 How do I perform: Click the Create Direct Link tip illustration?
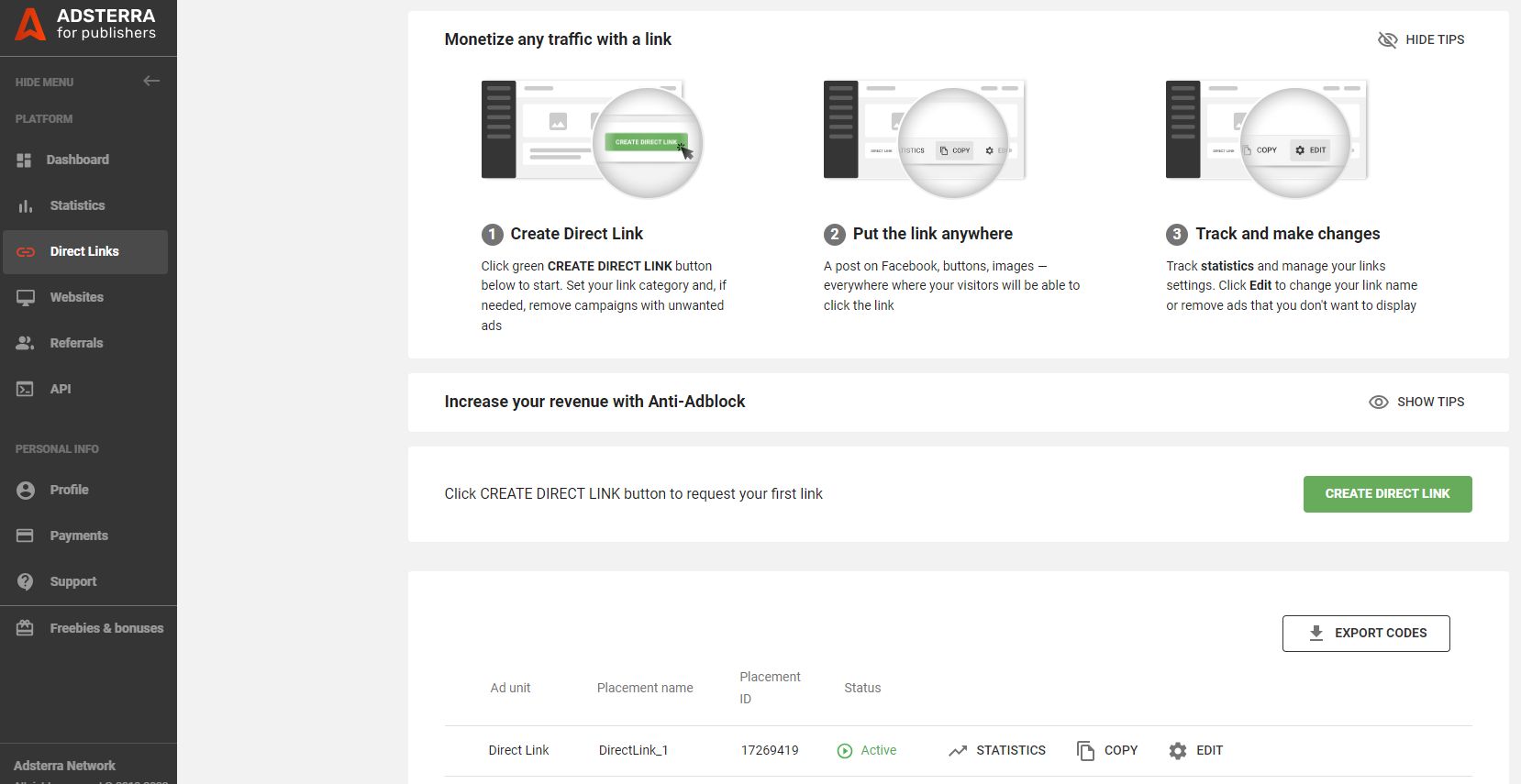pos(593,138)
